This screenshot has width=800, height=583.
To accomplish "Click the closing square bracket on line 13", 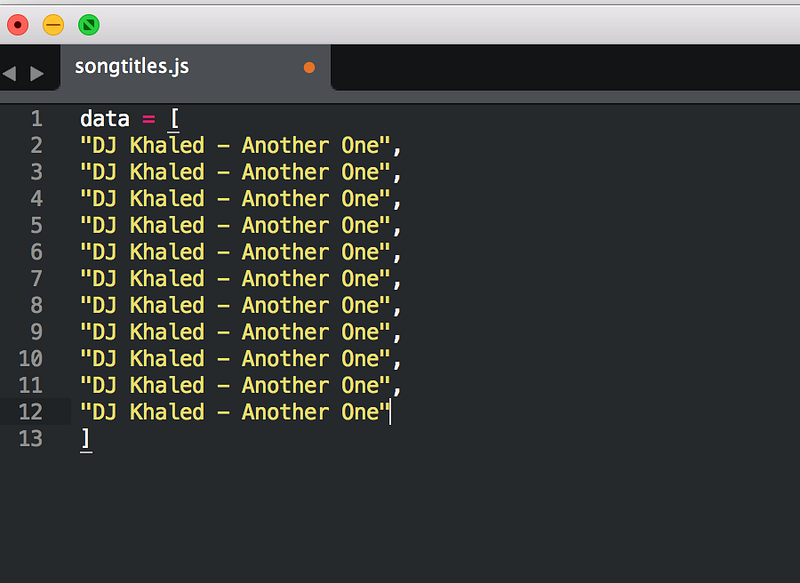I will click(x=86, y=439).
